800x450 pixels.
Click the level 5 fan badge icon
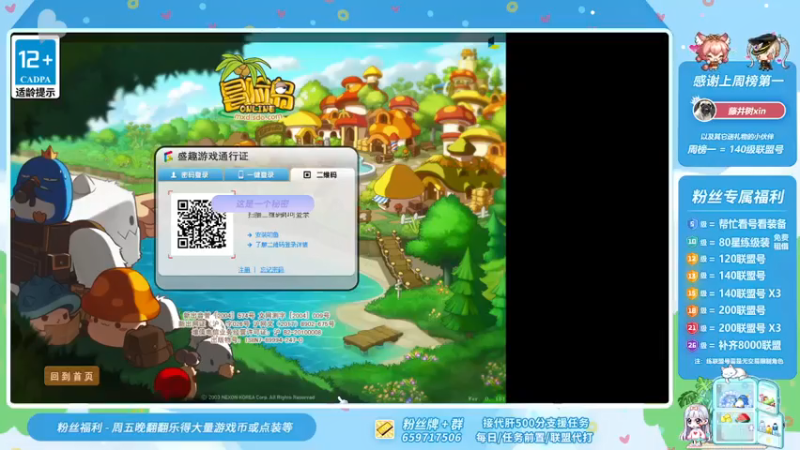tap(692, 224)
